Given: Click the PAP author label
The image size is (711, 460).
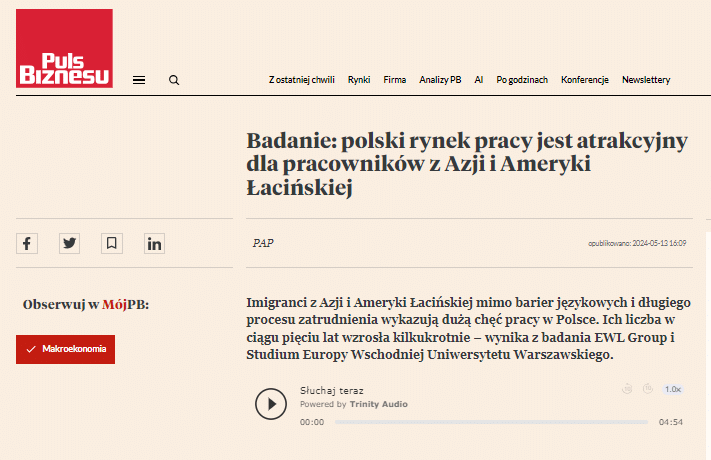Looking at the screenshot, I should click(x=263, y=243).
